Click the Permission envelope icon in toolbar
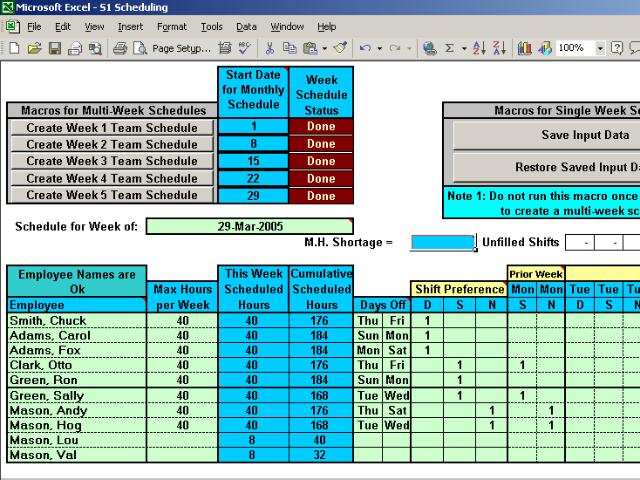The image size is (640, 480). click(75, 48)
